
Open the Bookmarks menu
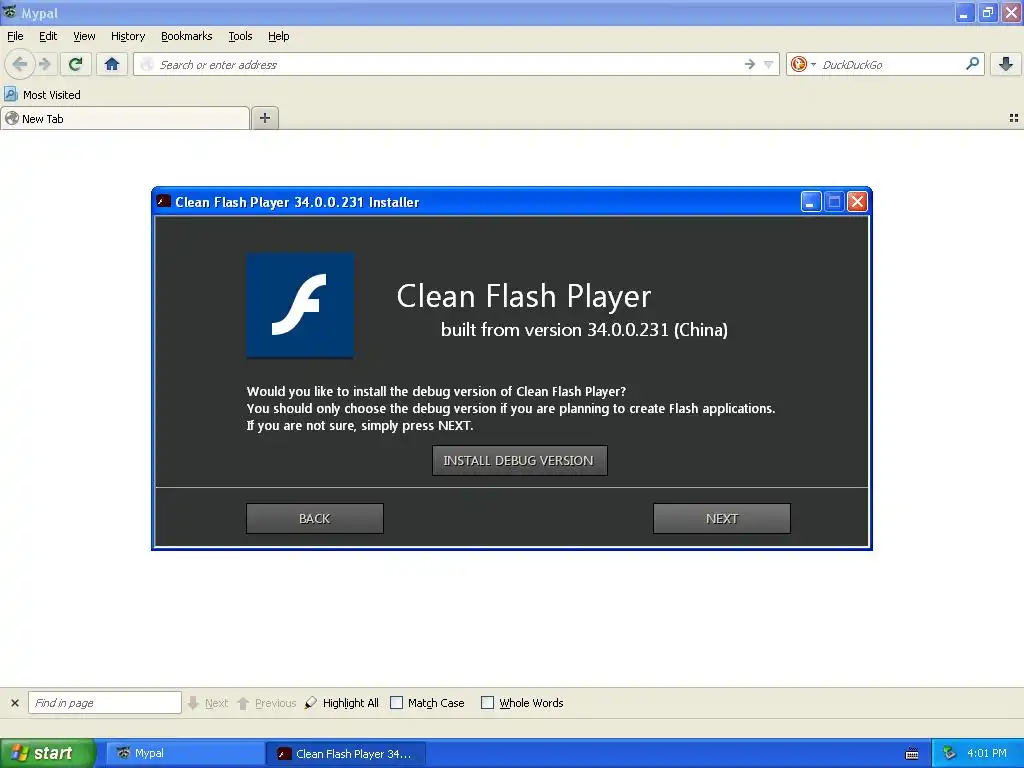[x=187, y=36]
